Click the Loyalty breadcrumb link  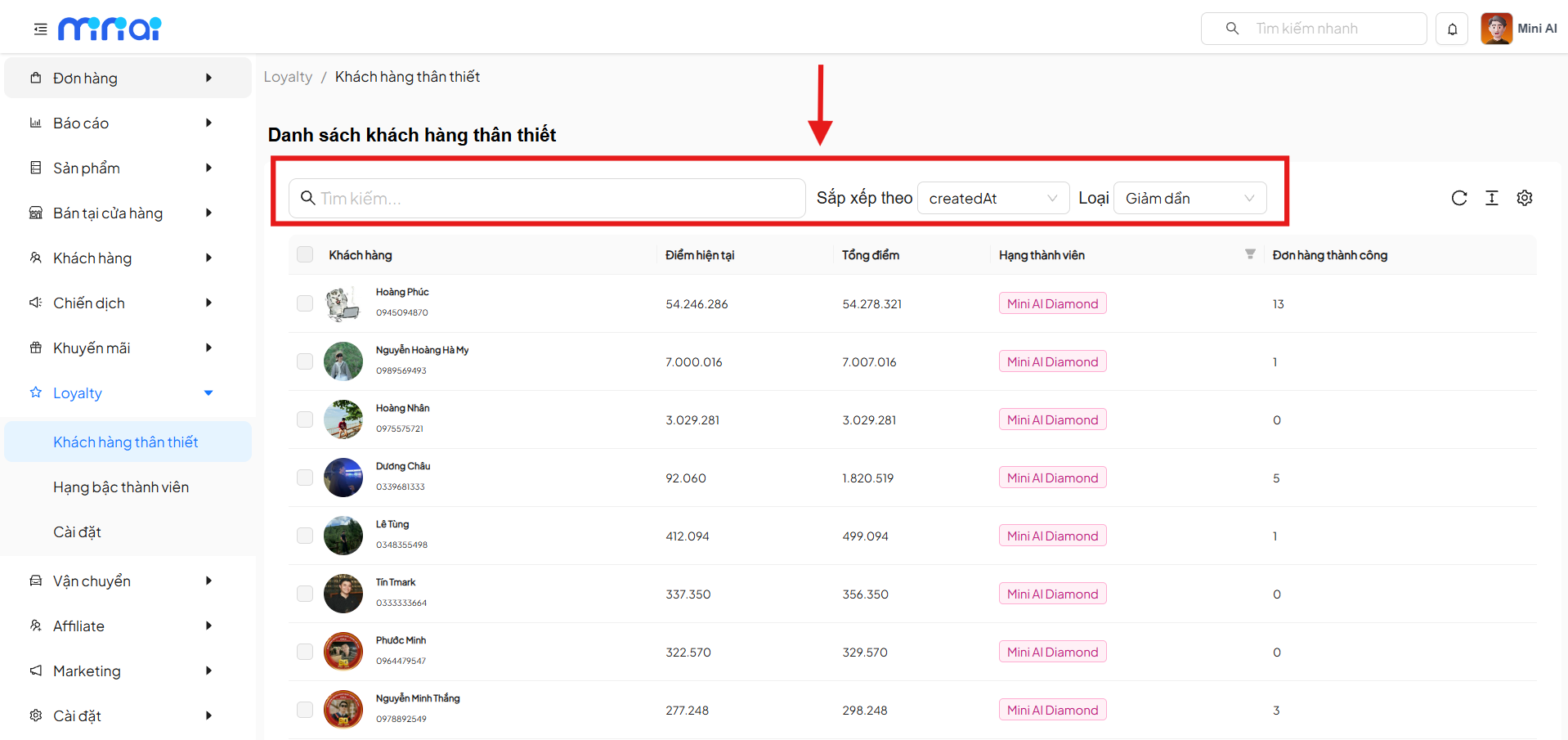288,77
